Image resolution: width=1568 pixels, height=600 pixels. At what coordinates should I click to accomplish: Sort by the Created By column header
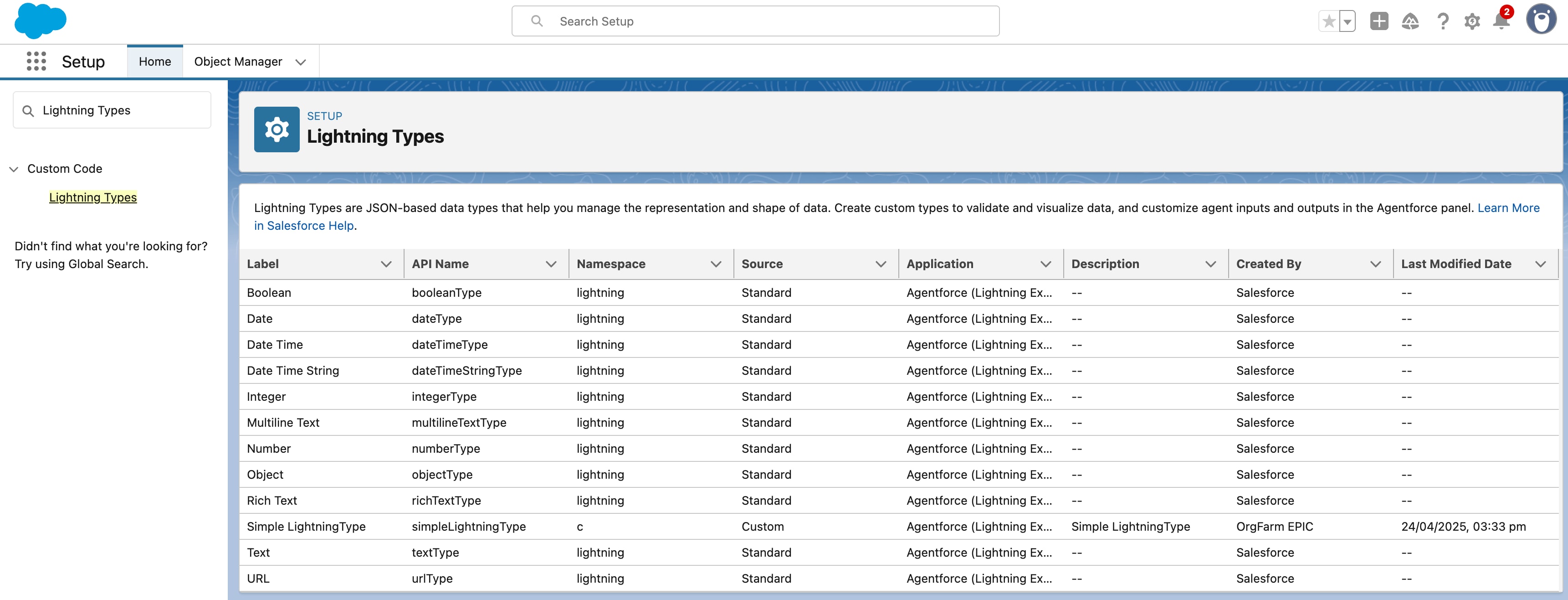pyautogui.click(x=1269, y=264)
